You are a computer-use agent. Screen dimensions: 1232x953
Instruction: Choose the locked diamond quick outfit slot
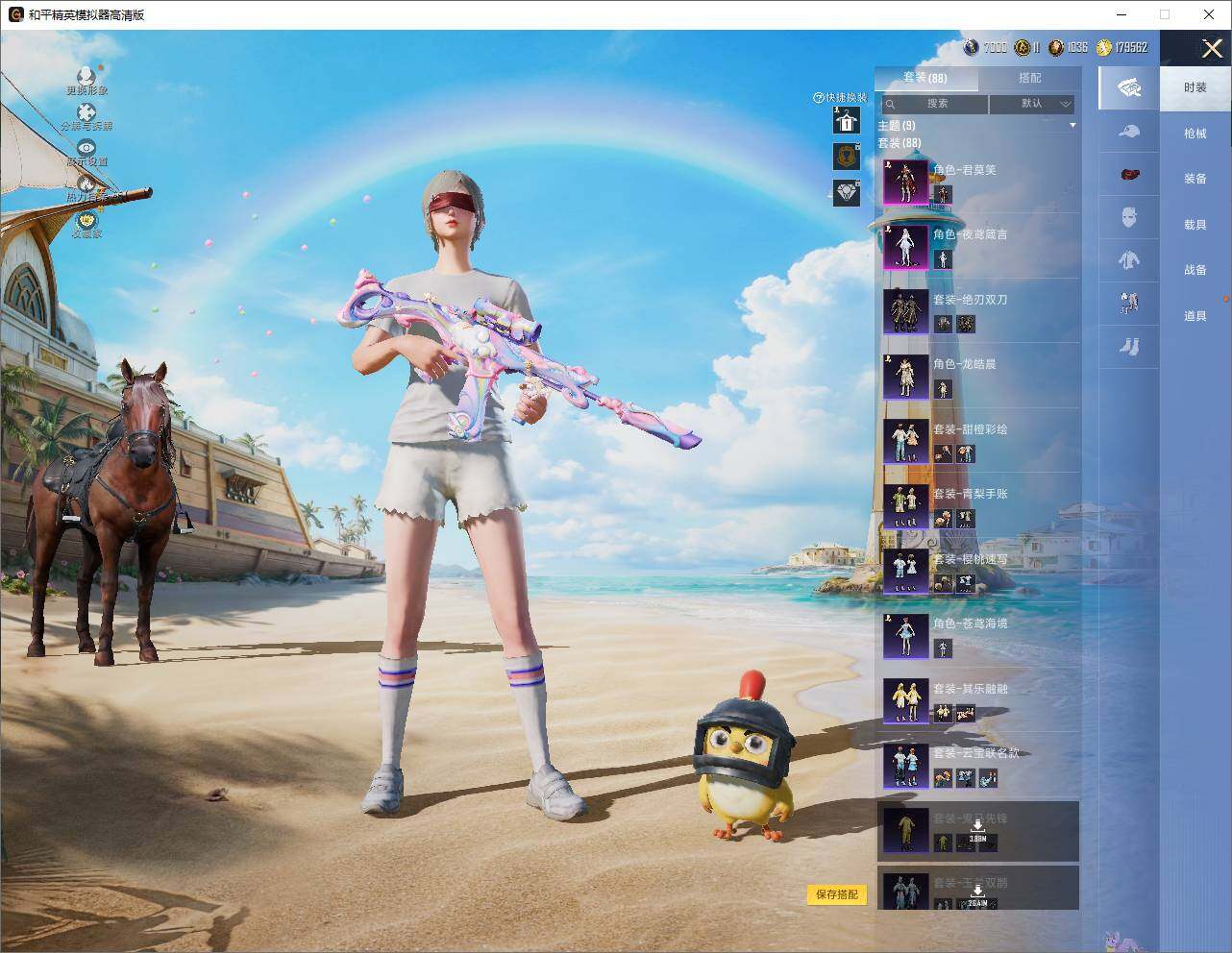pyautogui.click(x=847, y=192)
